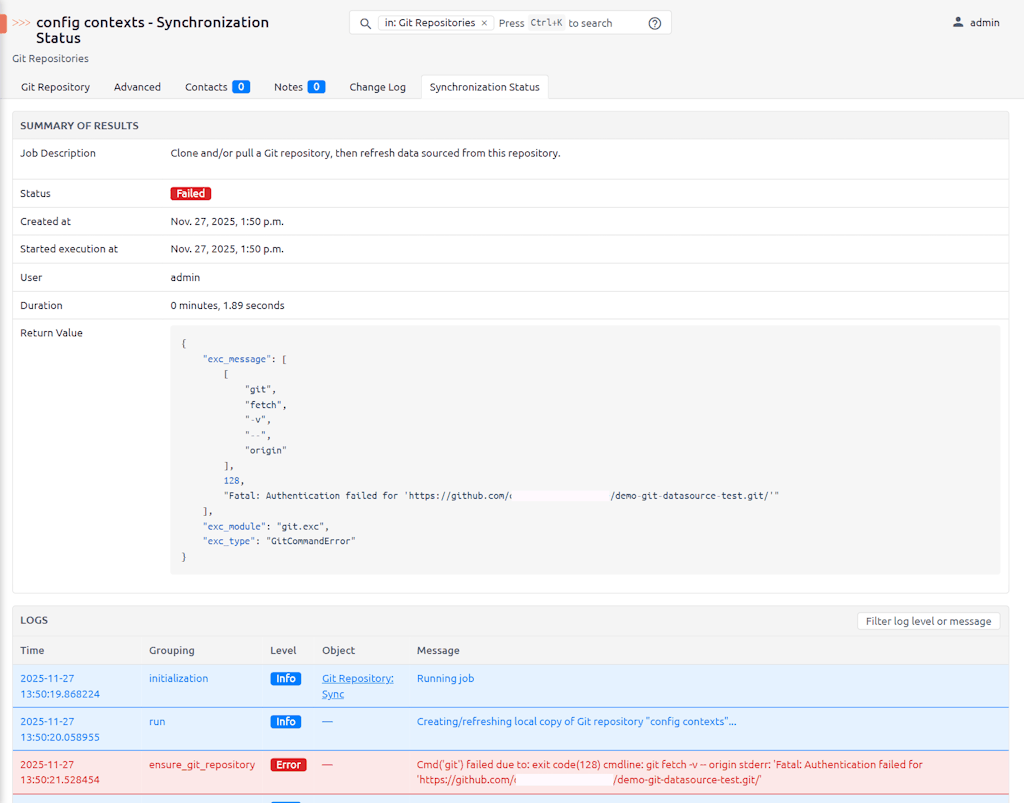Screen dimensions: 1024x803
Task: Click the red Error level badge
Action: (x=288, y=765)
